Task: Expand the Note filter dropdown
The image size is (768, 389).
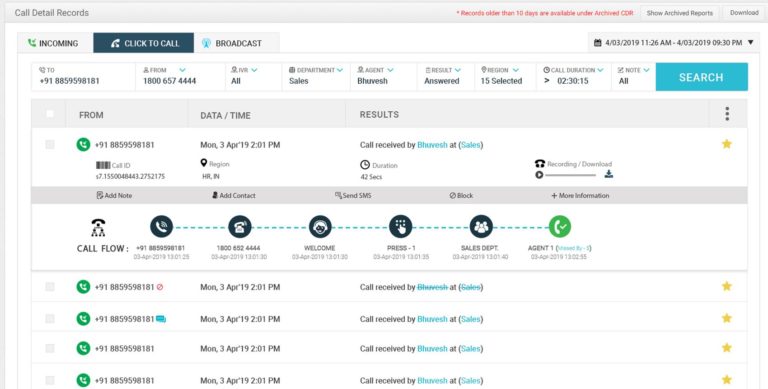Action: pyautogui.click(x=646, y=70)
